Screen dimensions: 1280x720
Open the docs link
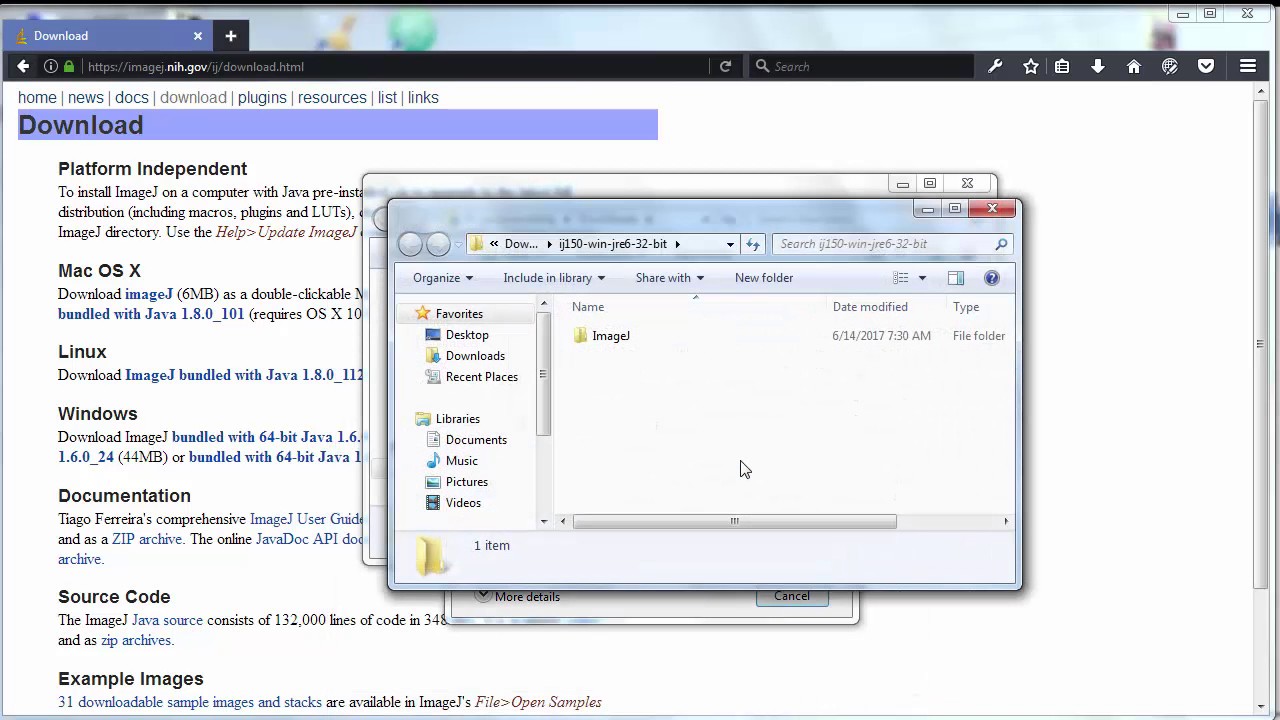point(132,98)
